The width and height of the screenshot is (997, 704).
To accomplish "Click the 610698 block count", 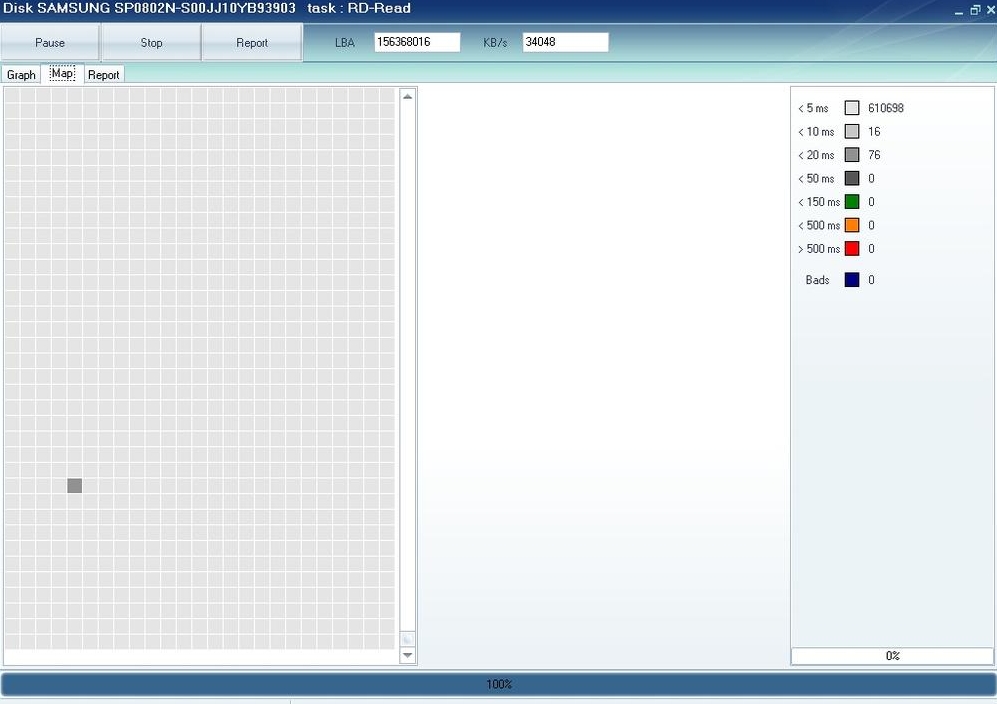I will point(886,108).
